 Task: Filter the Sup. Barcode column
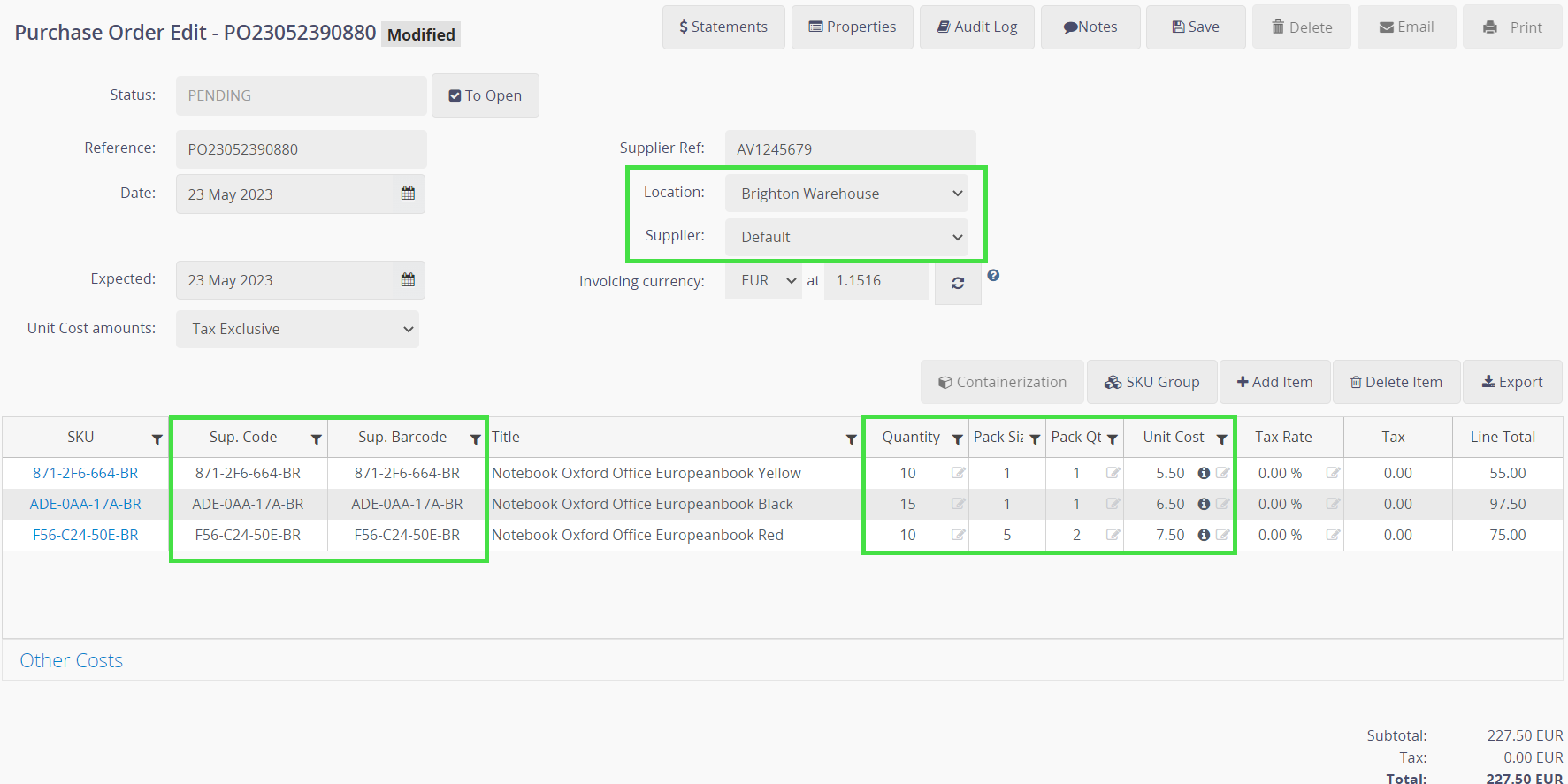point(475,439)
